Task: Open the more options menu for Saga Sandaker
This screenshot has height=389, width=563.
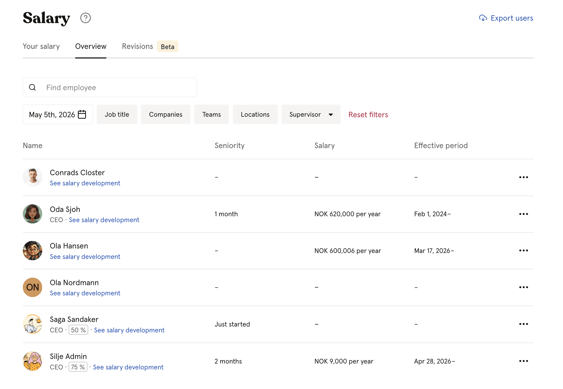Action: tap(523, 324)
